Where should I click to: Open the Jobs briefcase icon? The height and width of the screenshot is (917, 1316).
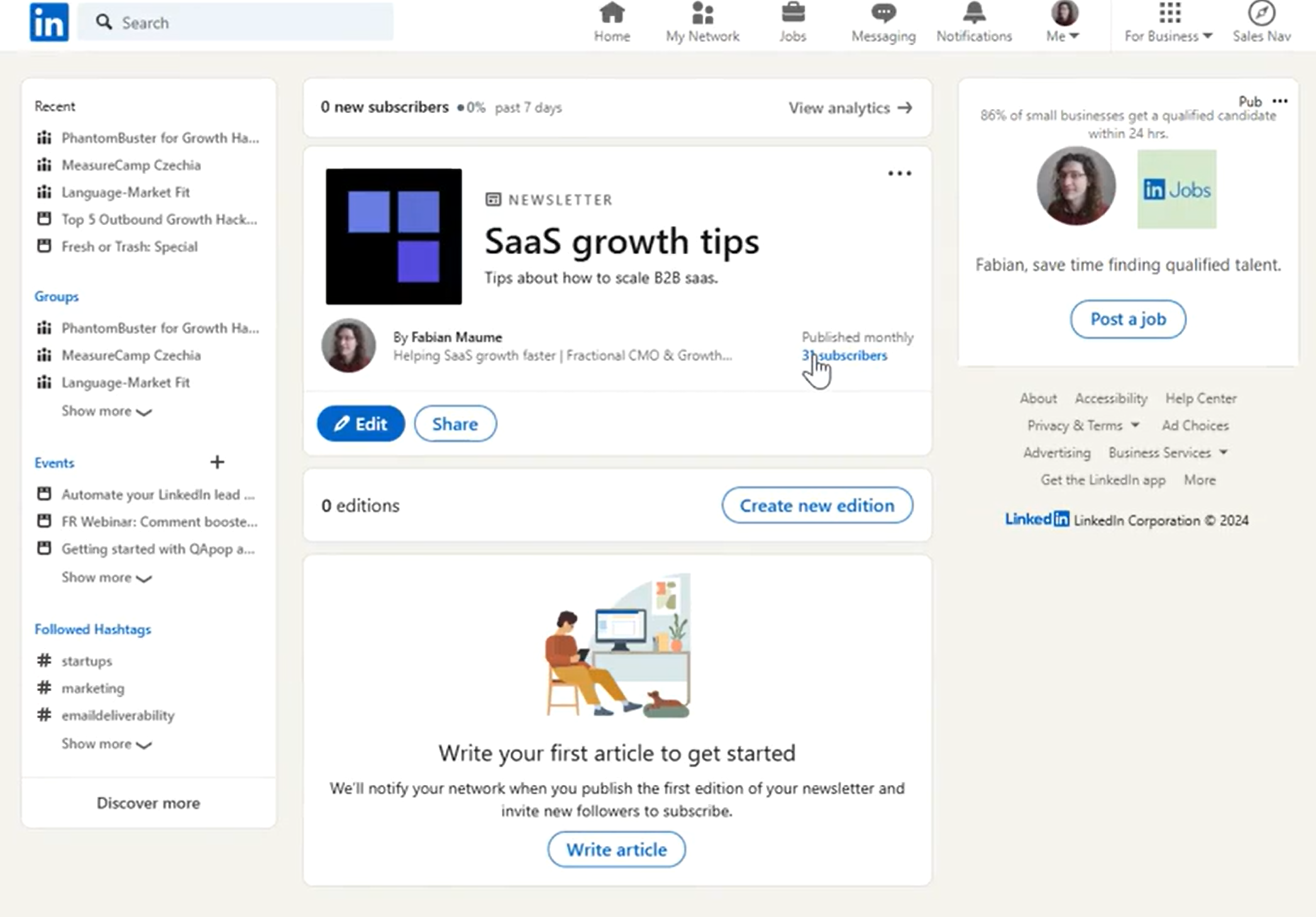point(793,13)
